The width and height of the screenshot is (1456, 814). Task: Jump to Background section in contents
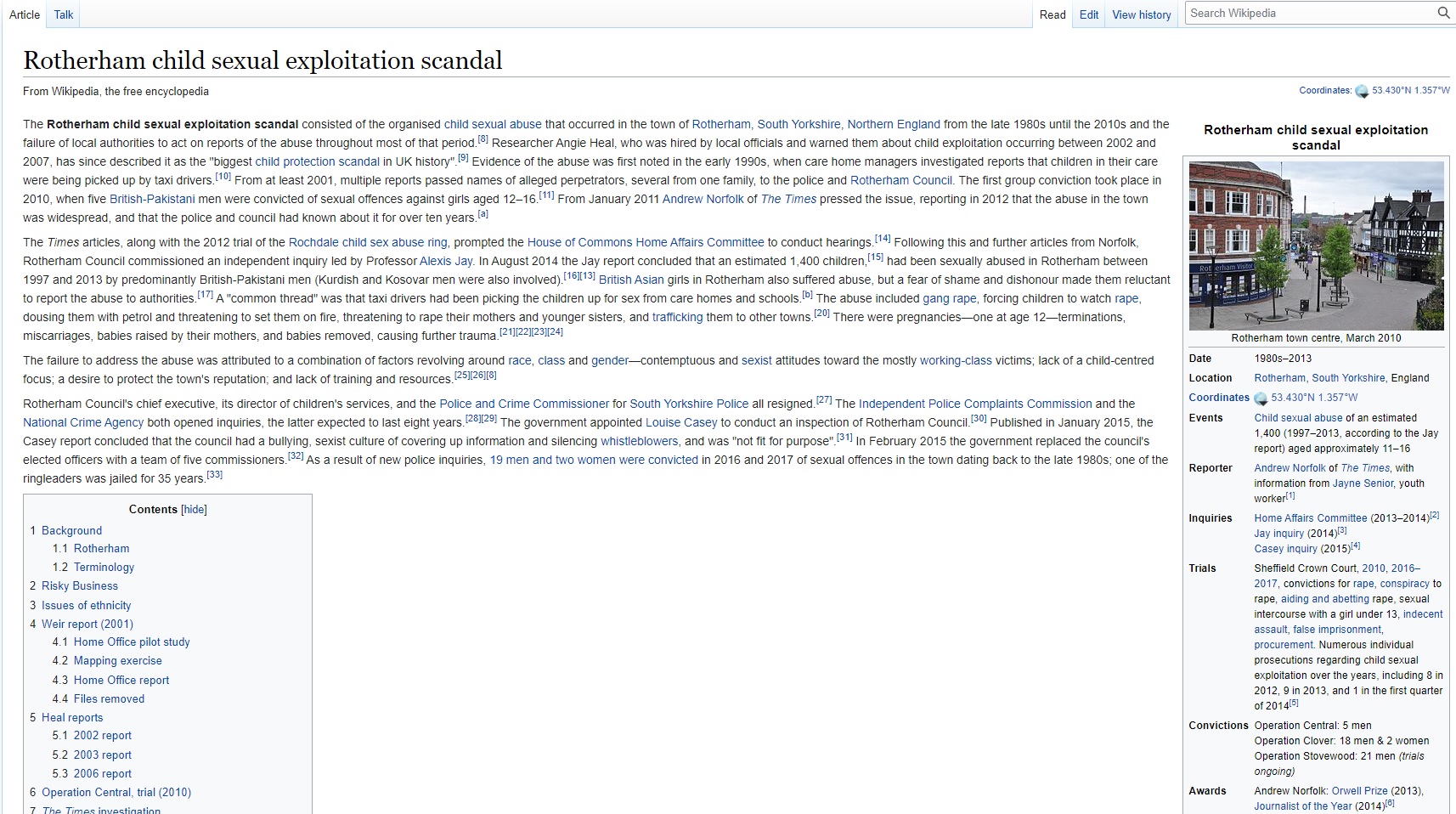[x=71, y=530]
